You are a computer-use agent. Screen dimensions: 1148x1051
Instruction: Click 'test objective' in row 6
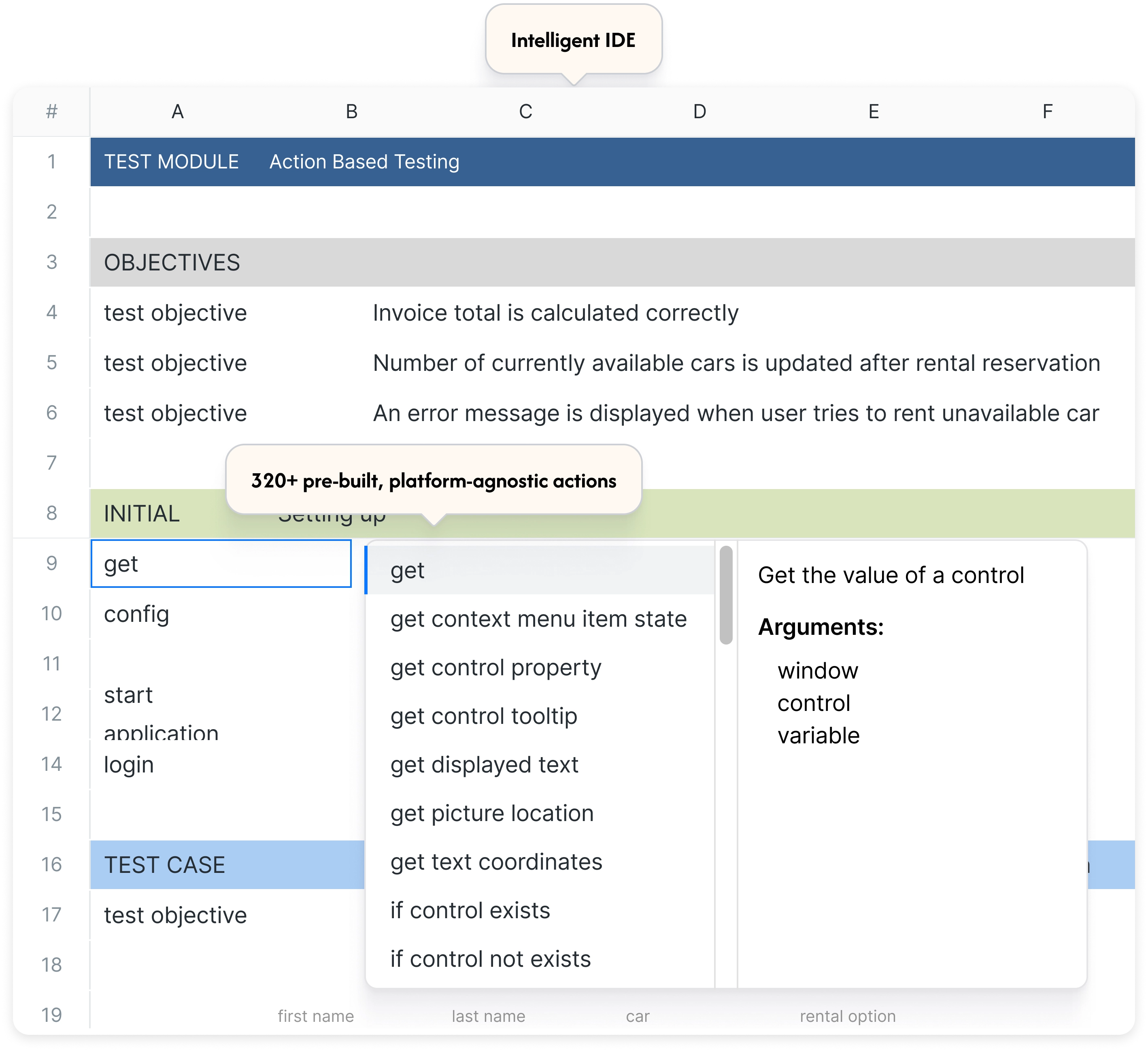click(175, 413)
